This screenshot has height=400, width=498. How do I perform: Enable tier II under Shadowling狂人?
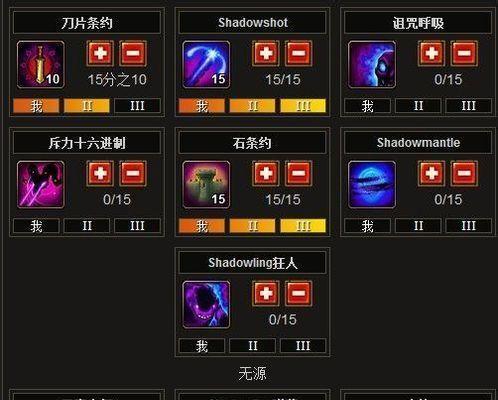(253, 346)
